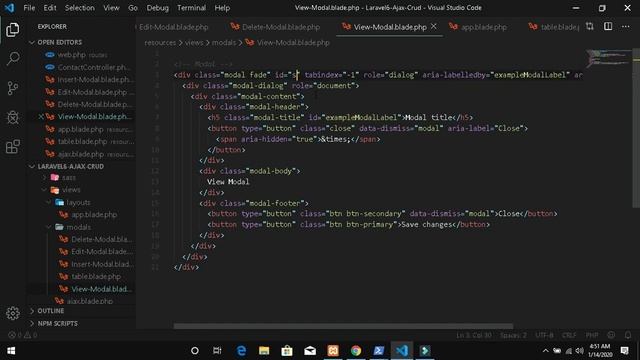Open Task View on taskbar
This screenshot has width=640, height=360.
[217, 351]
